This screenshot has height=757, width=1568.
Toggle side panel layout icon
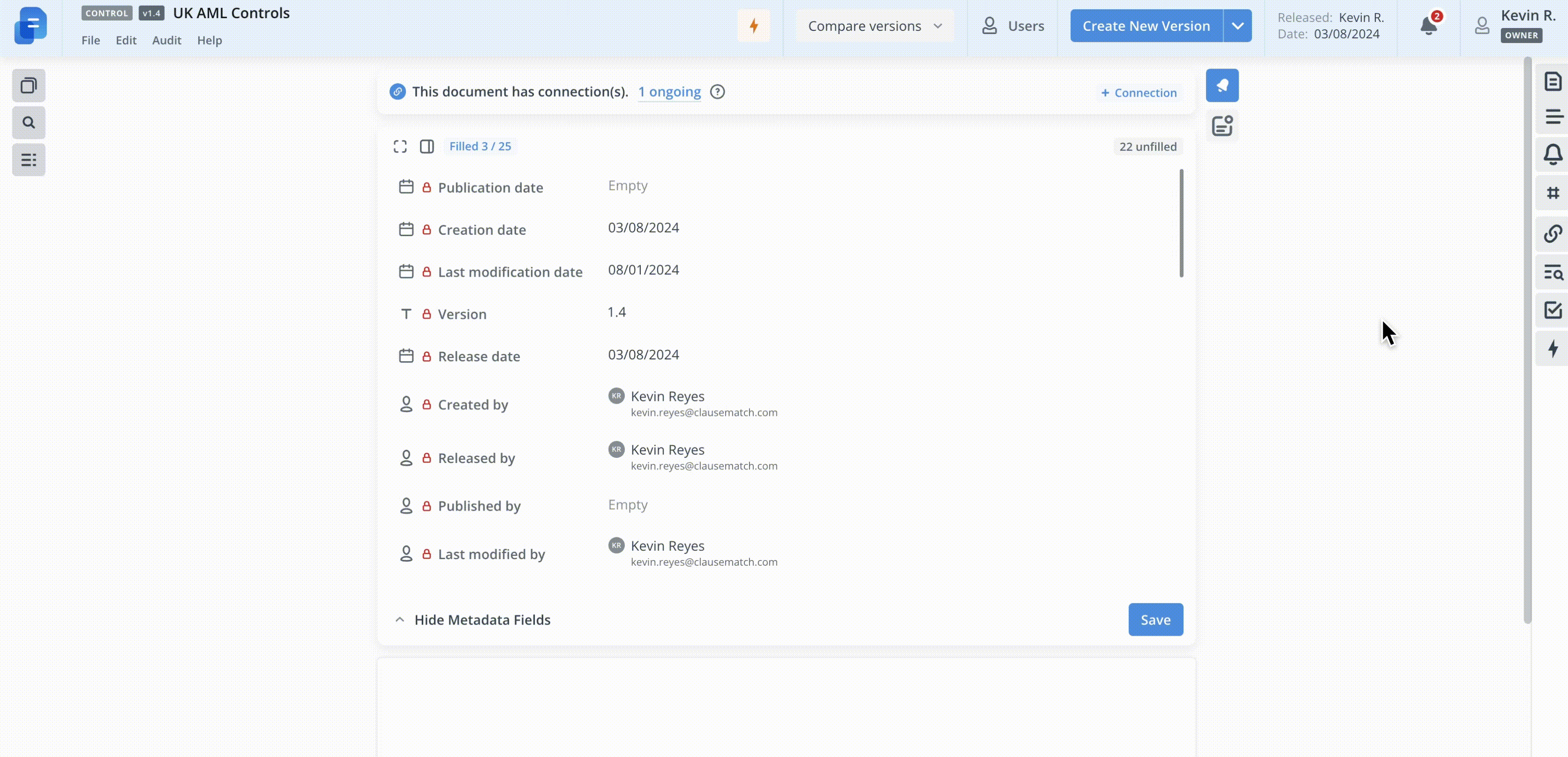(427, 147)
